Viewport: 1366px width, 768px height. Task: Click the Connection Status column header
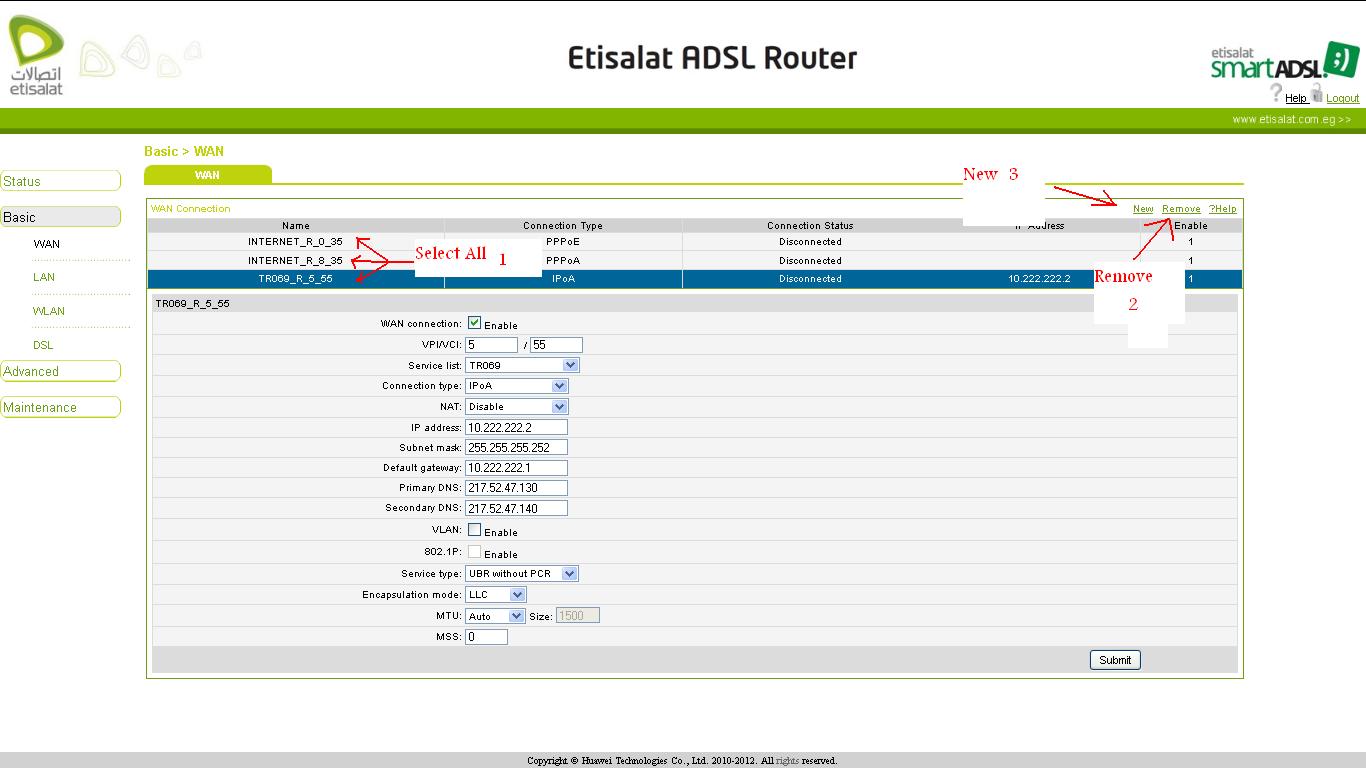click(811, 226)
